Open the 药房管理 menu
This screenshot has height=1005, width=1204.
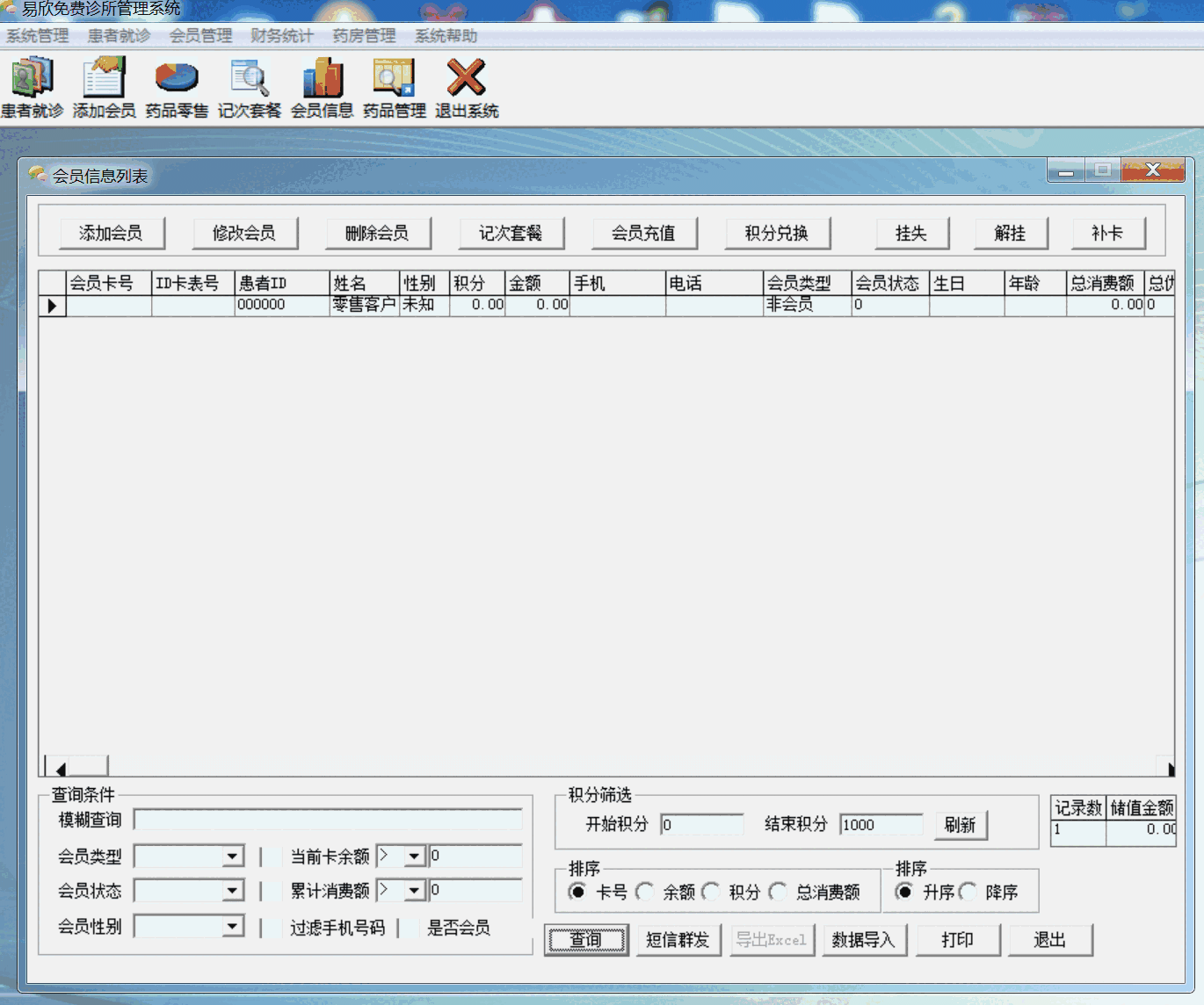click(x=363, y=36)
